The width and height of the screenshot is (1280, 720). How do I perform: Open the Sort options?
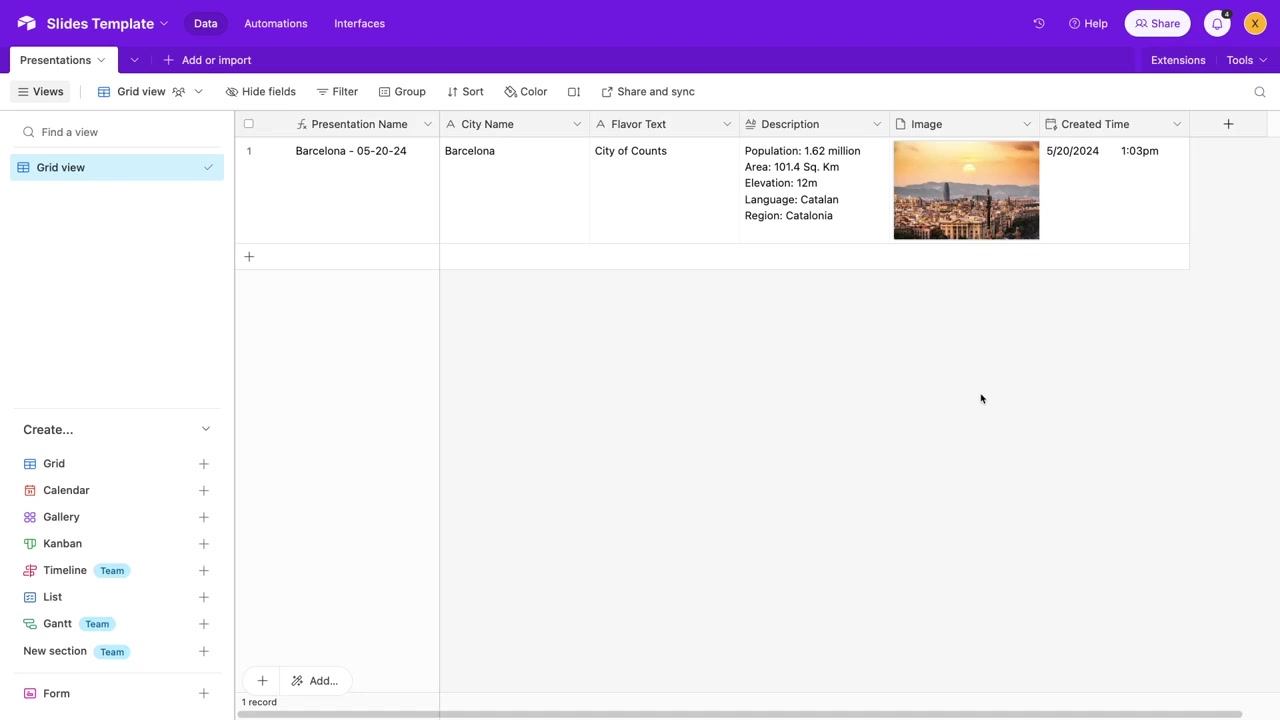coord(465,92)
